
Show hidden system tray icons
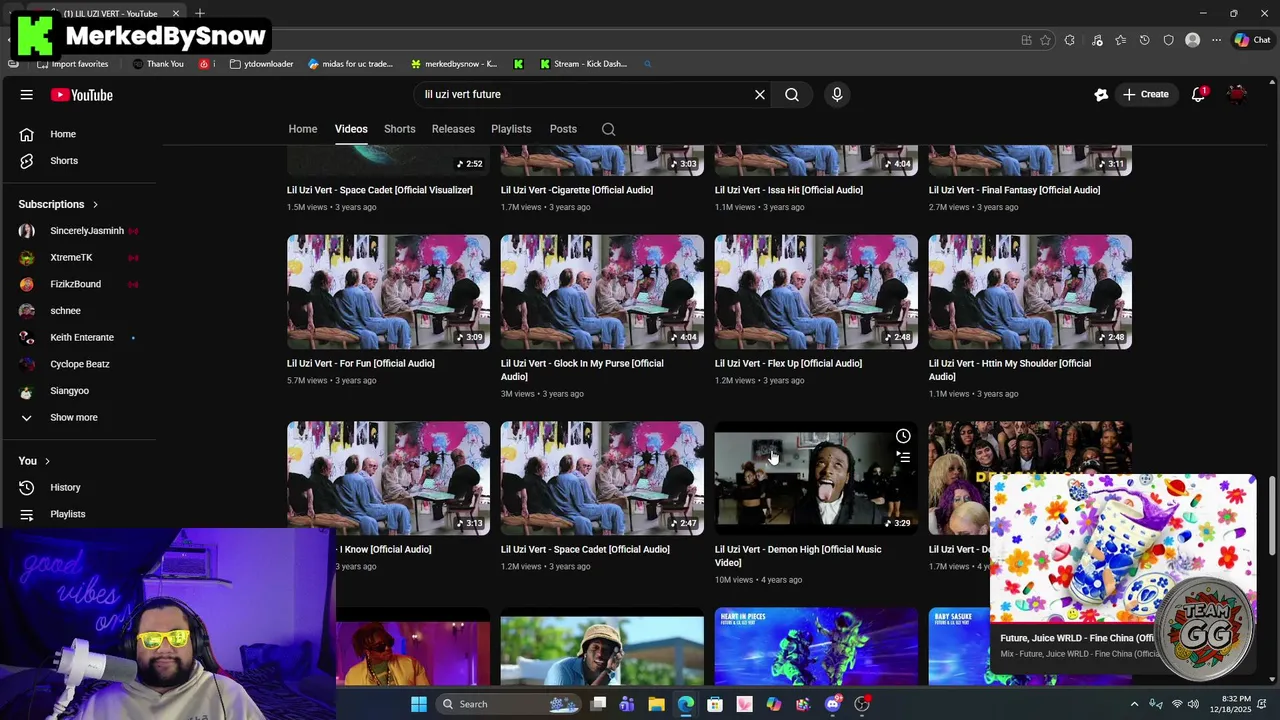(x=1134, y=704)
